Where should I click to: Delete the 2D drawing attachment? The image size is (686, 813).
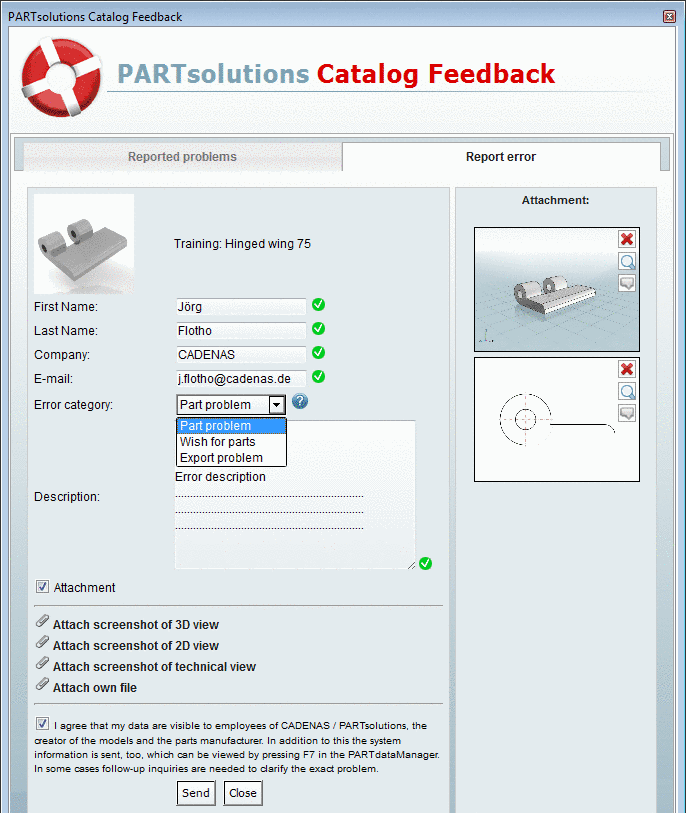pos(627,369)
